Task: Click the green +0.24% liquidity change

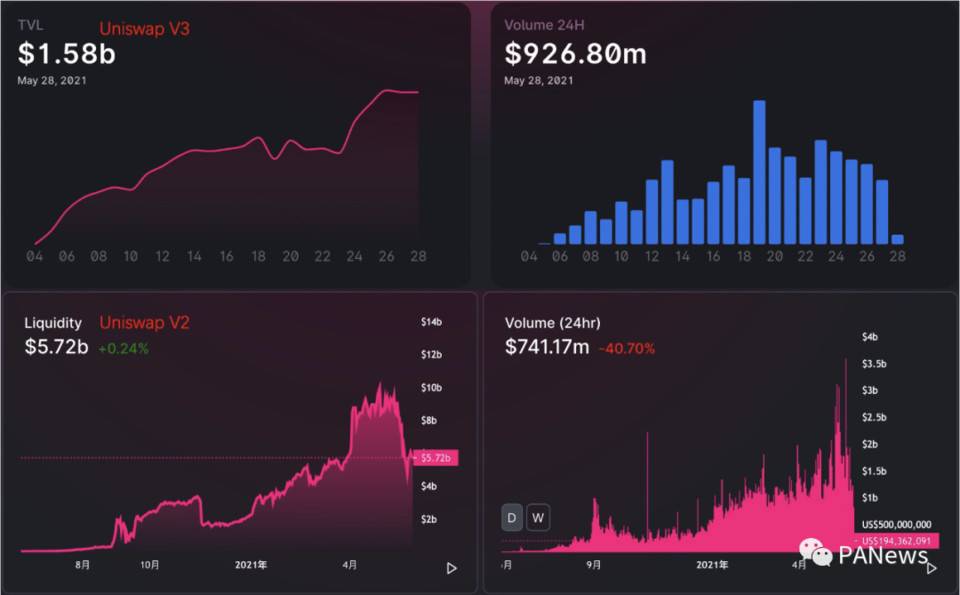Action: click(123, 348)
